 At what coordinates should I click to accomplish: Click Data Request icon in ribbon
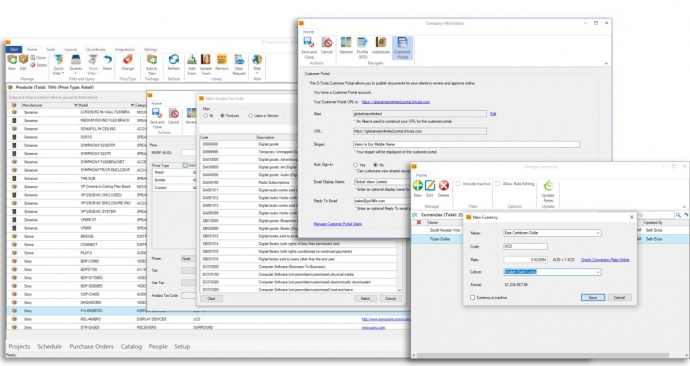(x=239, y=60)
